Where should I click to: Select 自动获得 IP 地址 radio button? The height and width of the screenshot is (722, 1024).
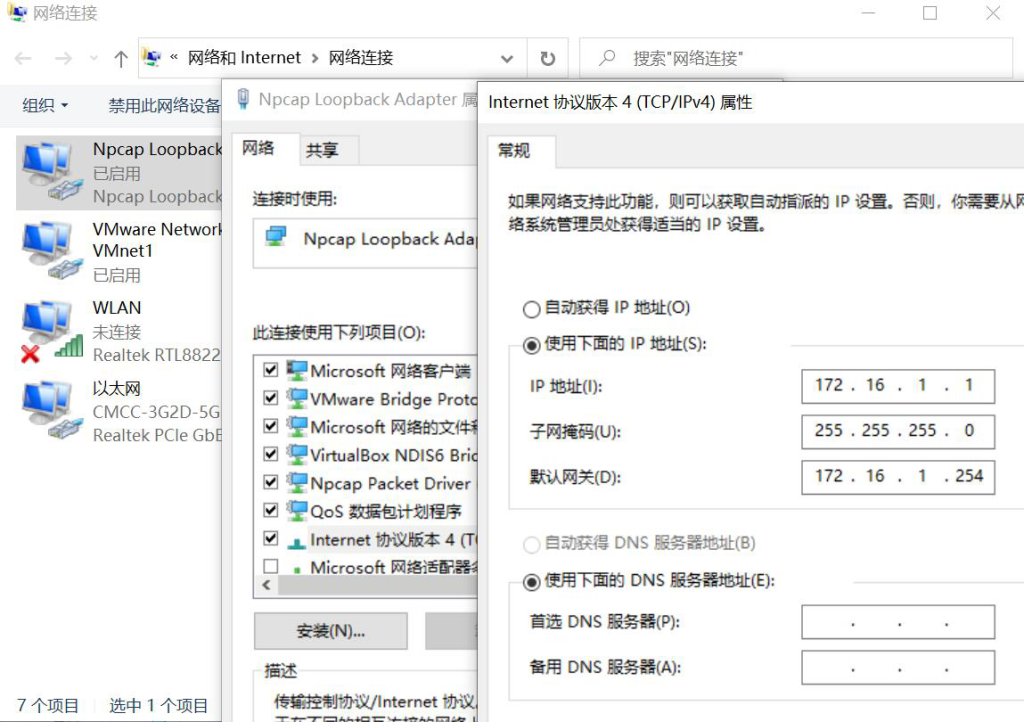[532, 309]
